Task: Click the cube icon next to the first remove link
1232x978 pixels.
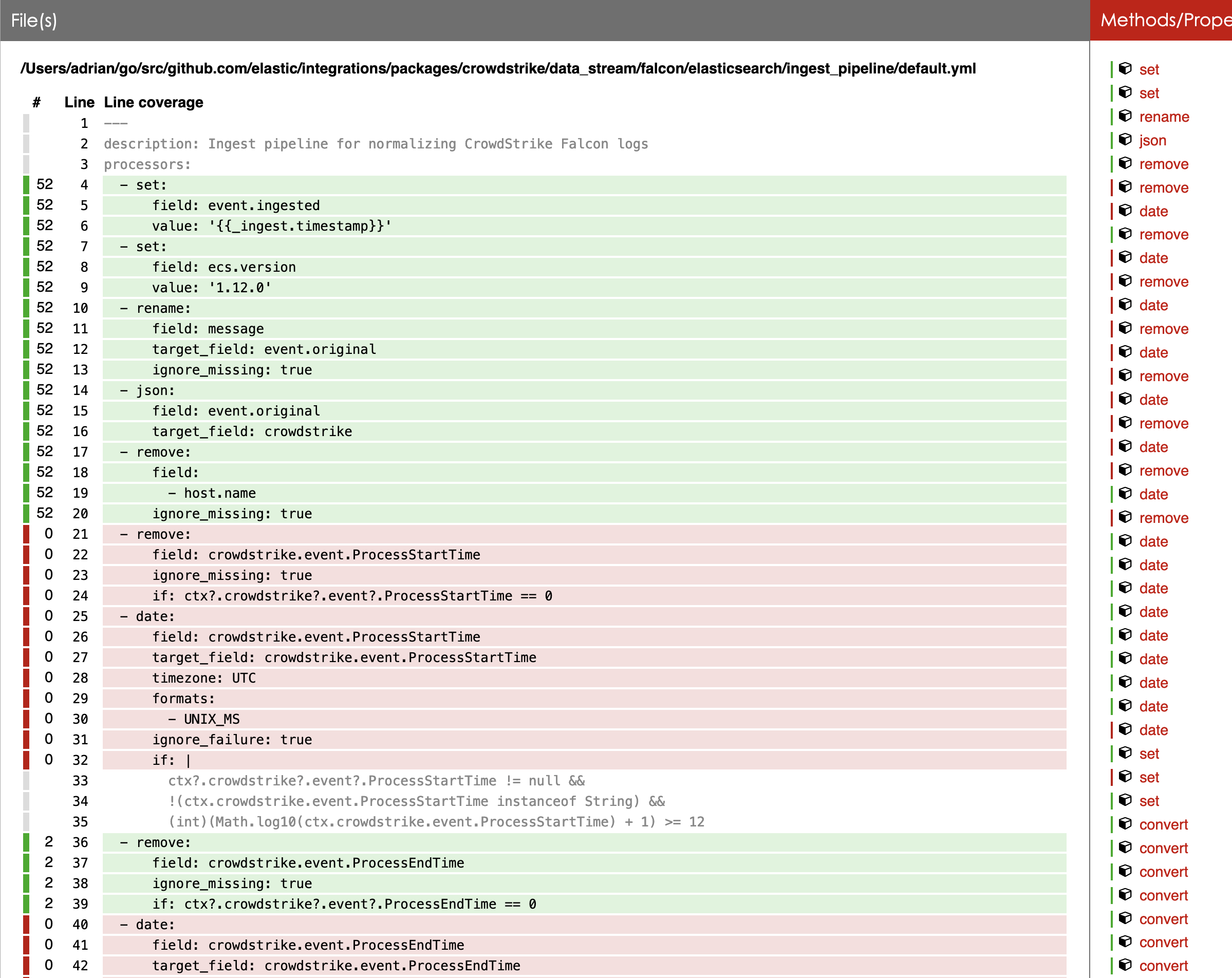Action: 1125,163
